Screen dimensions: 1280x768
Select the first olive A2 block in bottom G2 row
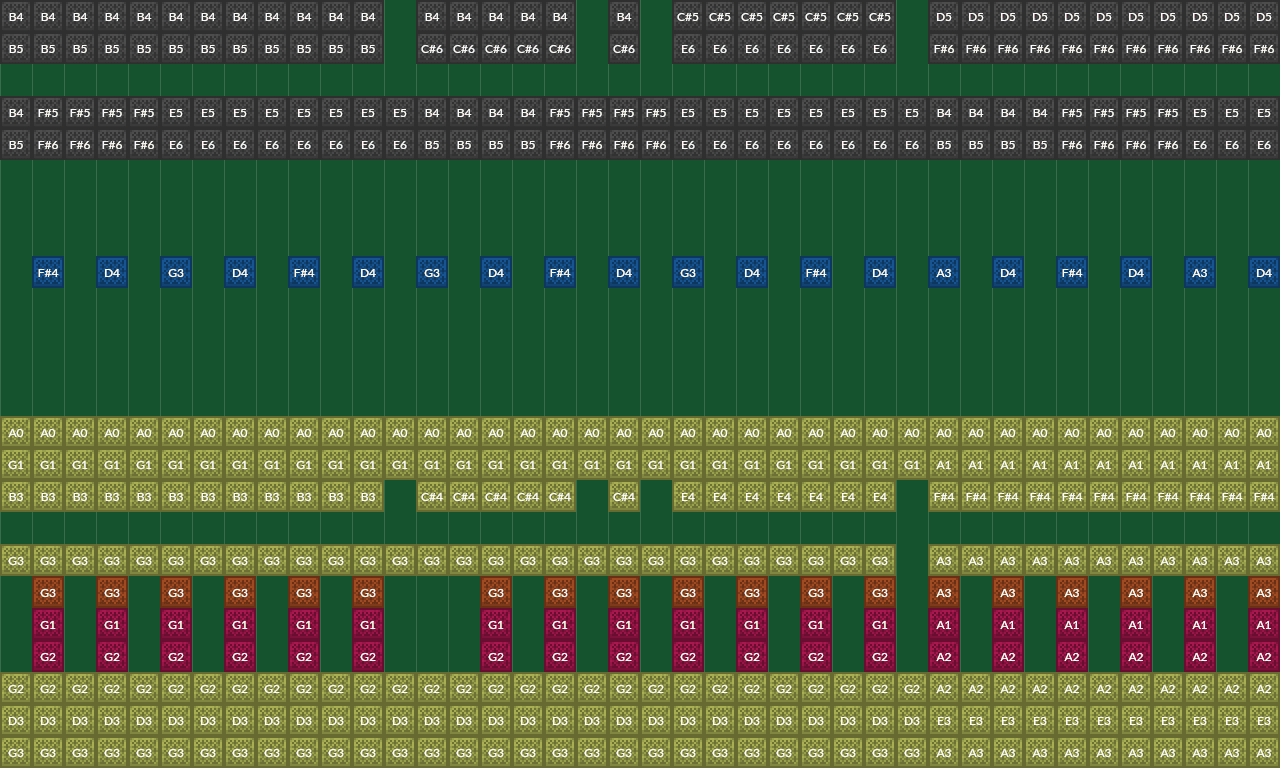tap(944, 689)
